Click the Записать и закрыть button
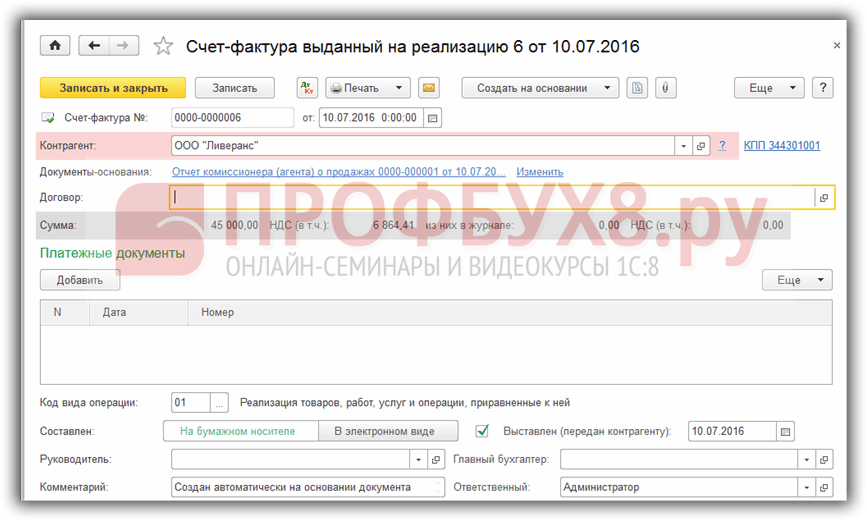Screen dimensions: 867x521 click(x=113, y=88)
